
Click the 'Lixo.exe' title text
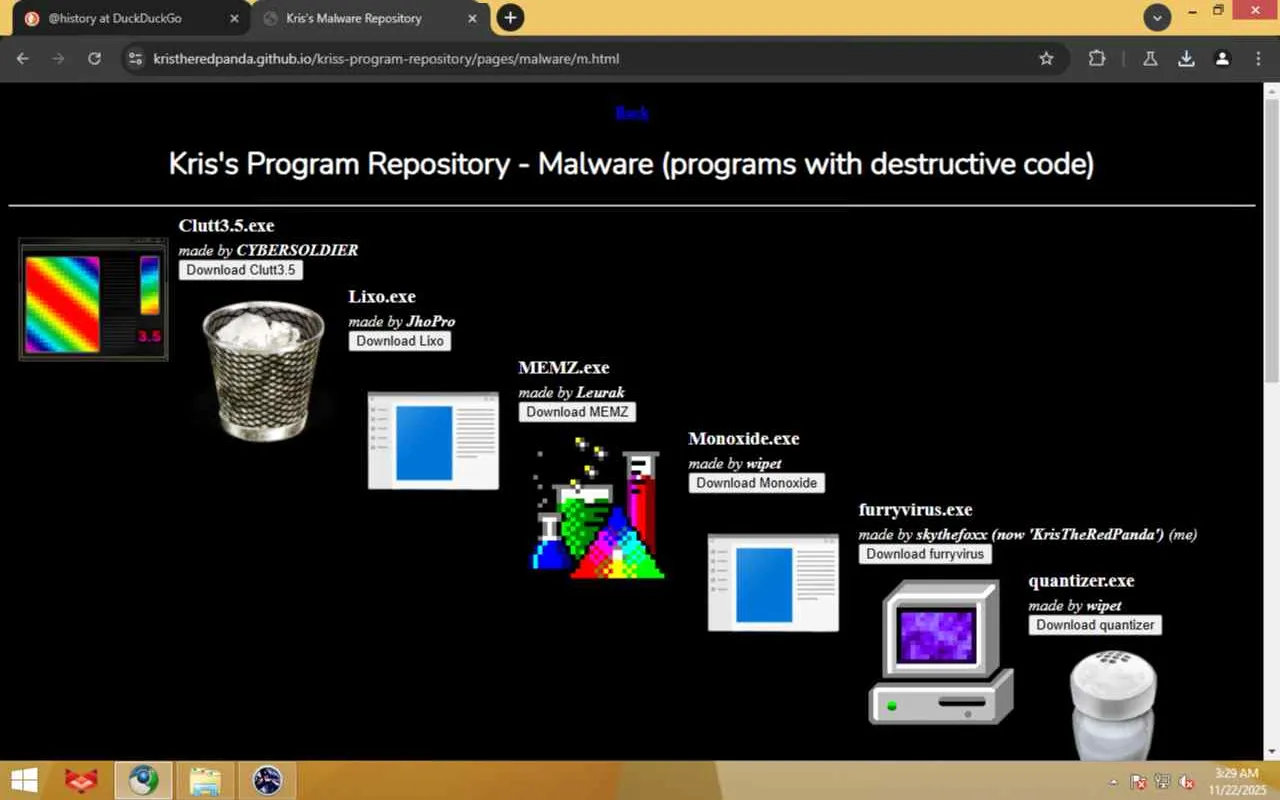382,297
